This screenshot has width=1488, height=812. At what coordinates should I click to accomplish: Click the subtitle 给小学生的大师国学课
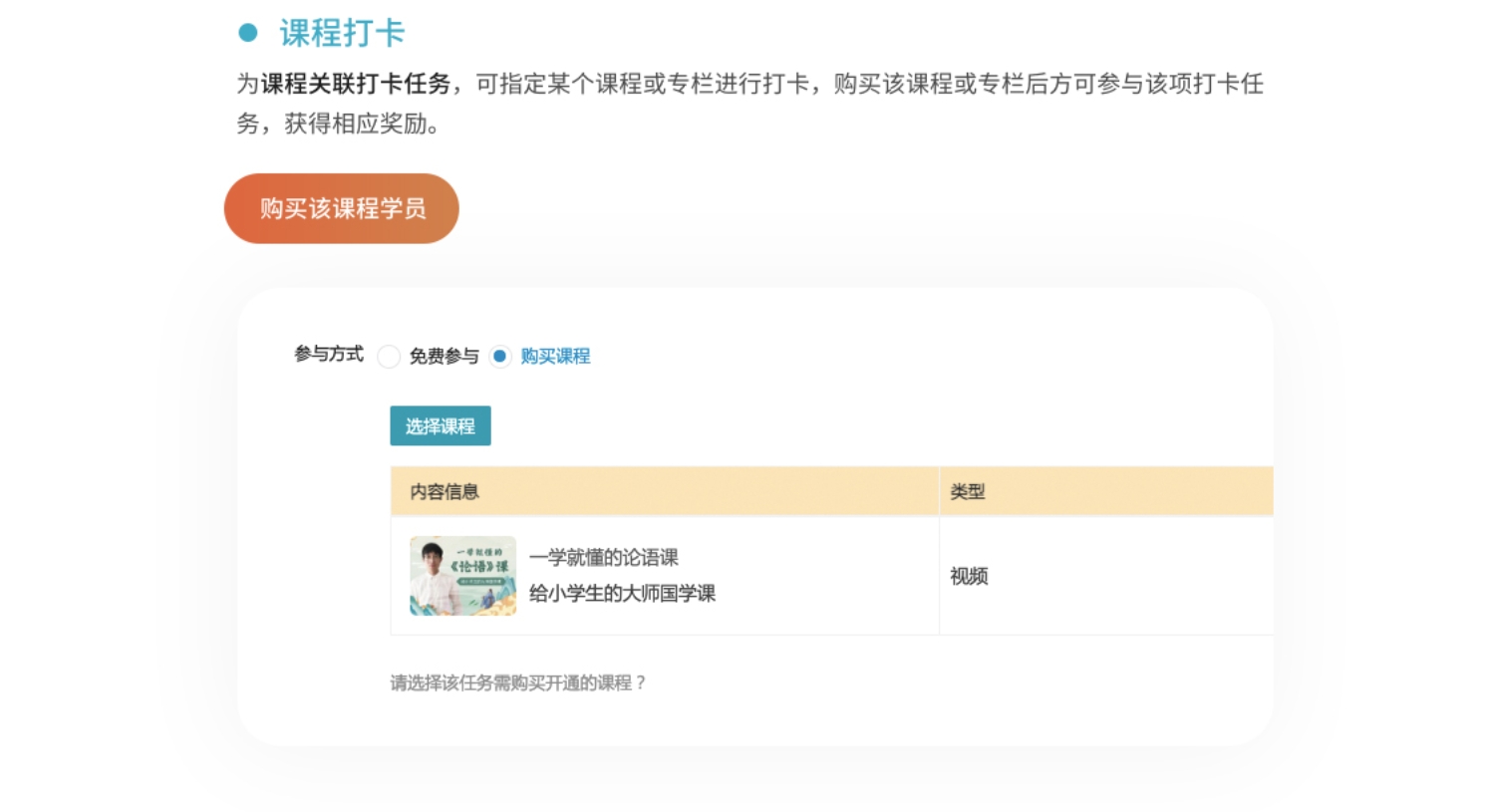click(x=622, y=594)
